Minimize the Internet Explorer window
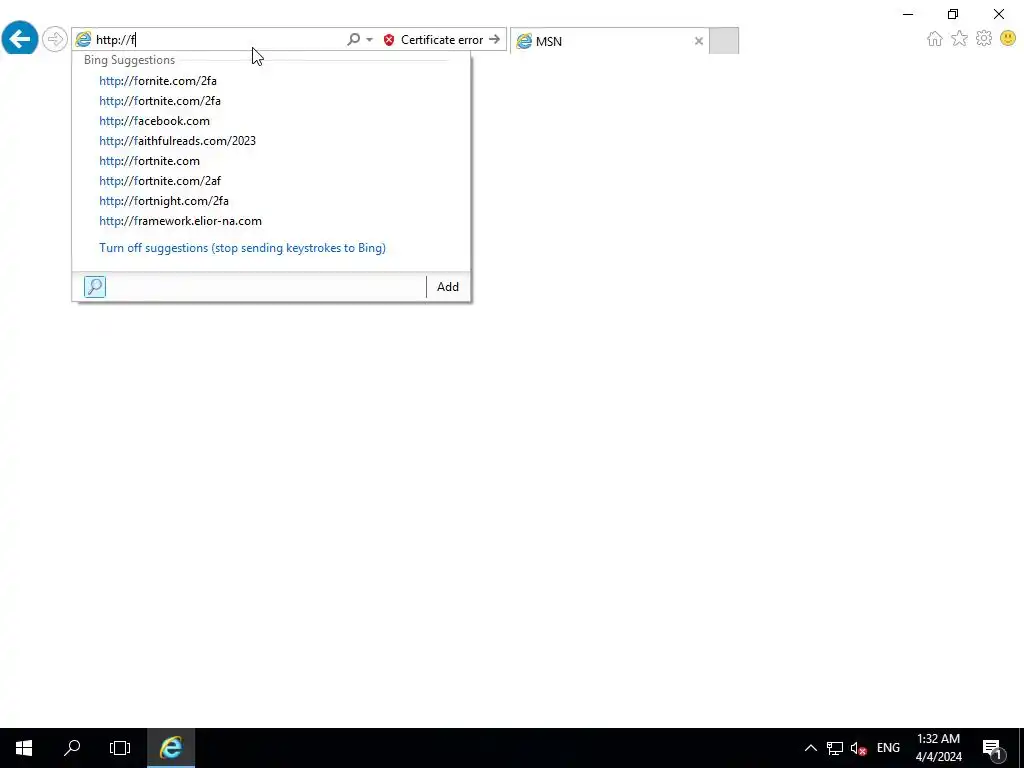The height and width of the screenshot is (768, 1024). click(908, 14)
